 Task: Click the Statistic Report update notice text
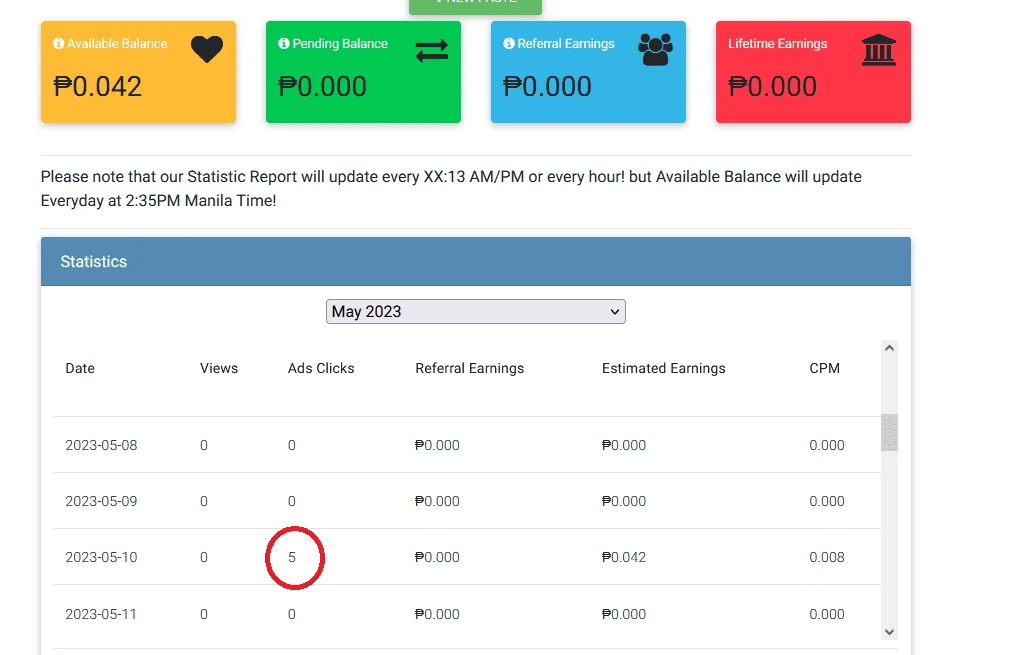[x=451, y=188]
